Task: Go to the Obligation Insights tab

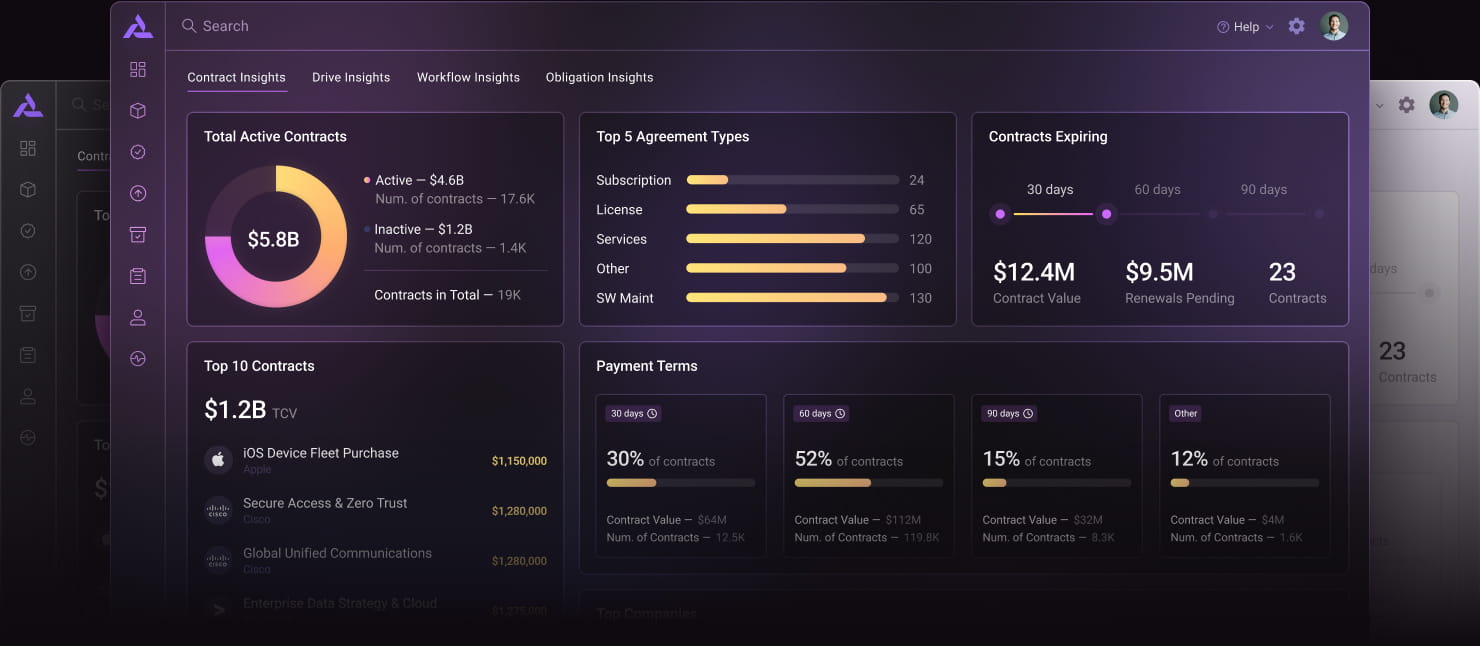Action: (599, 77)
